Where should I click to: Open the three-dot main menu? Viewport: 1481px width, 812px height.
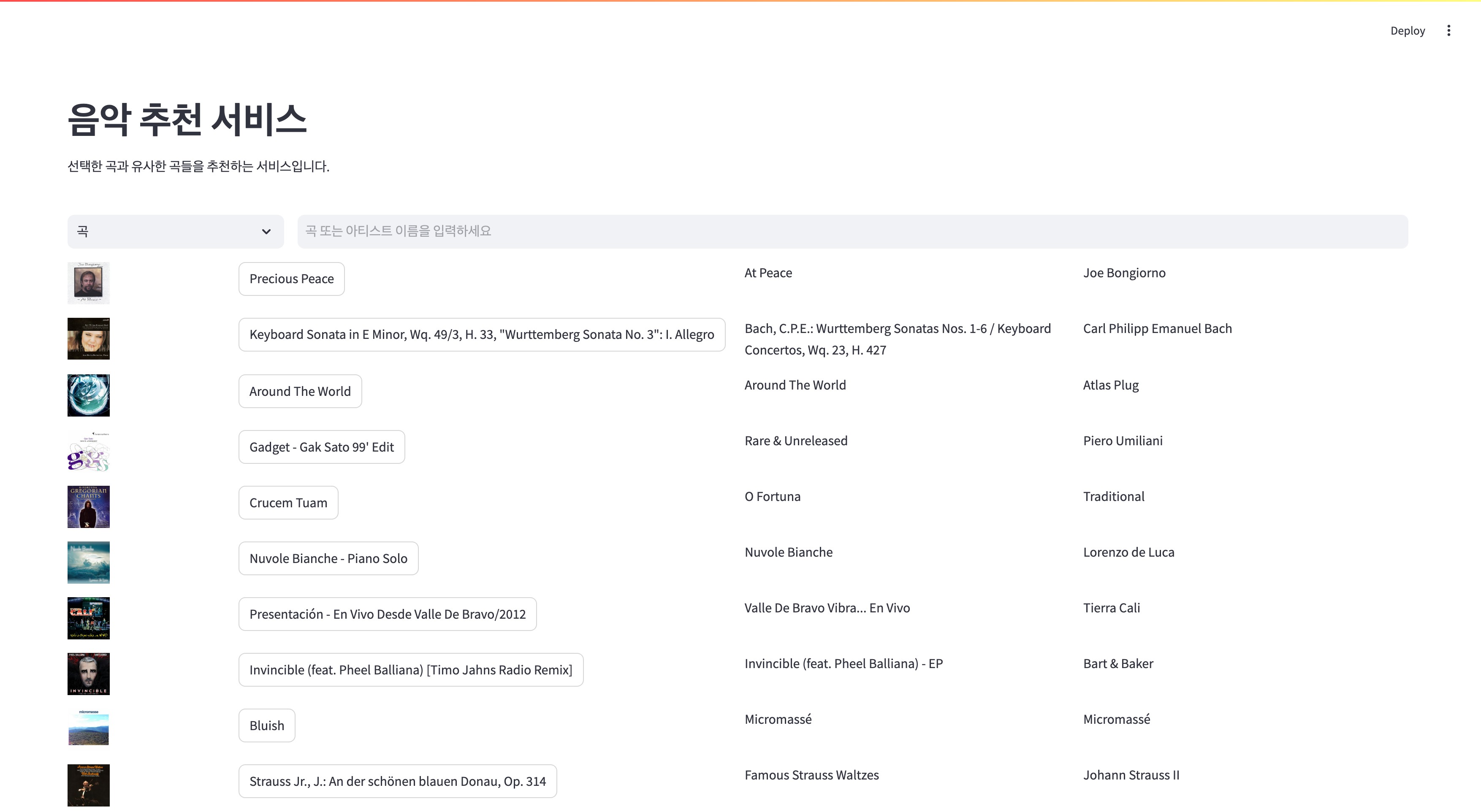1448,30
